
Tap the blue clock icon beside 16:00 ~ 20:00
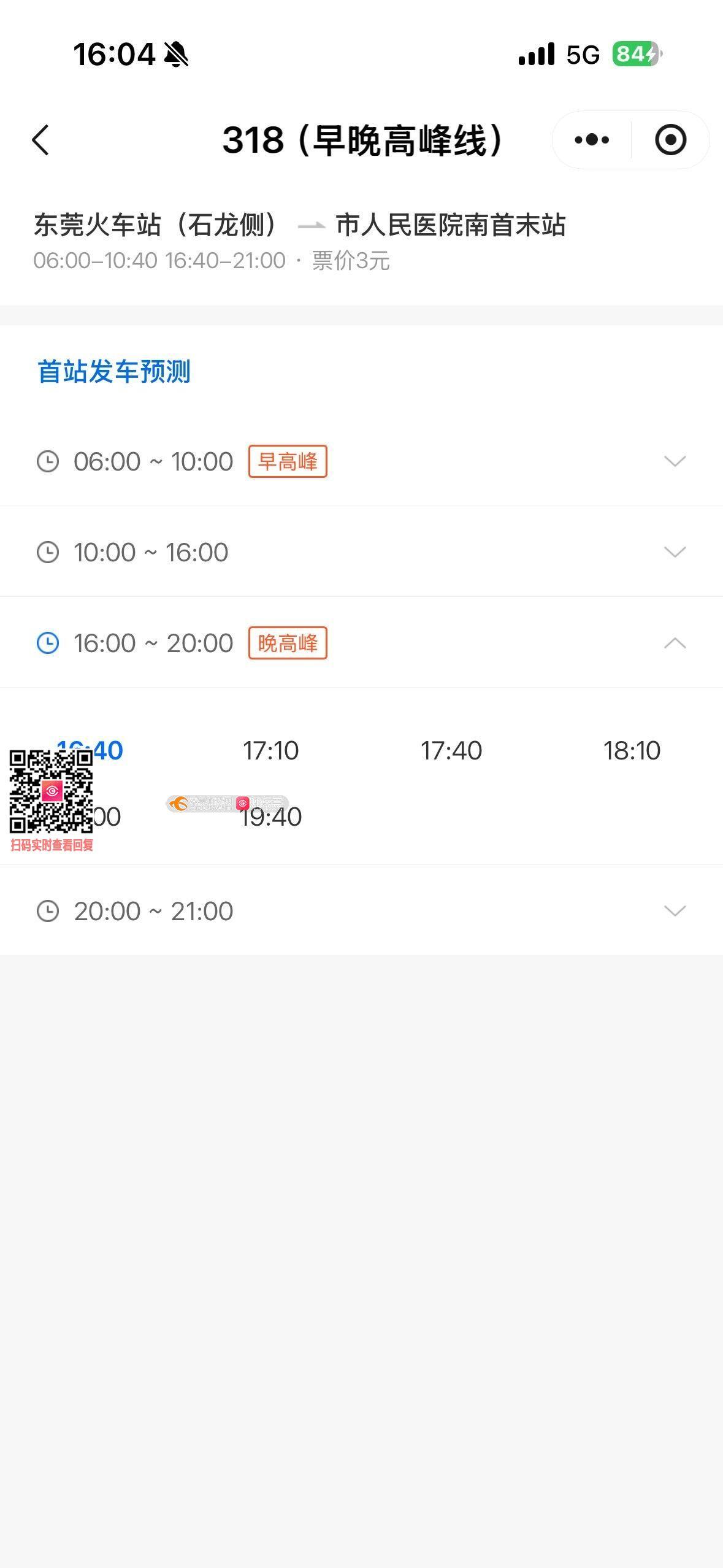coord(48,643)
